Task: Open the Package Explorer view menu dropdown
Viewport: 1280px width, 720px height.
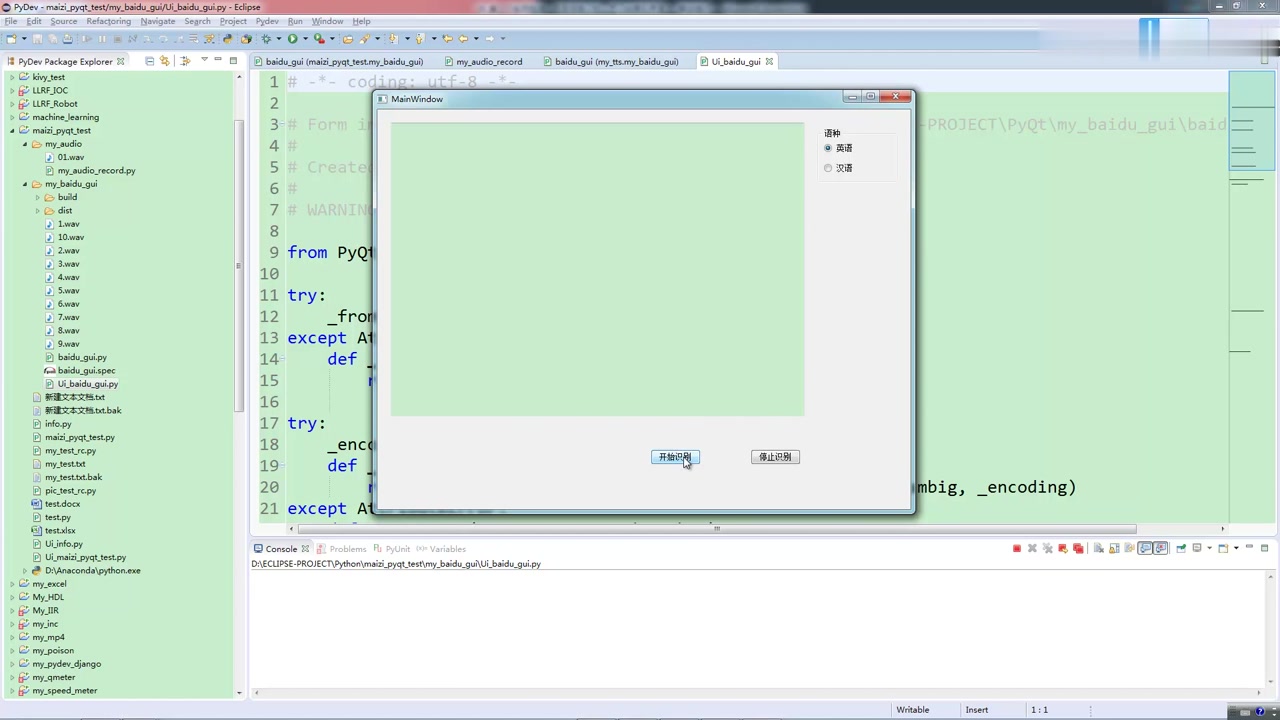Action: click(204, 60)
